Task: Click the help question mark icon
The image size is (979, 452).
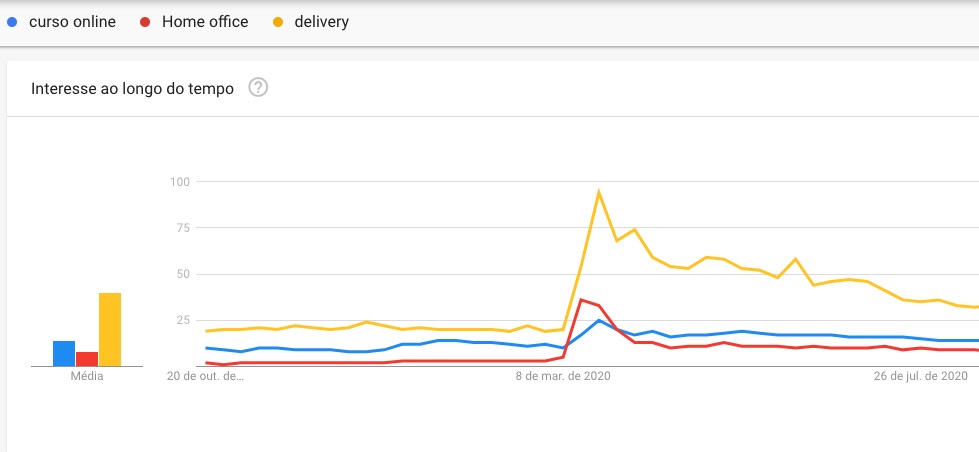Action: coord(258,88)
